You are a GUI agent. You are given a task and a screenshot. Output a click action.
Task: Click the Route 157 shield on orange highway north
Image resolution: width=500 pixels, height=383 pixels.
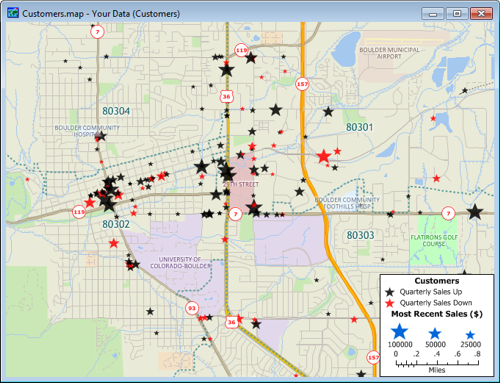[x=302, y=84]
